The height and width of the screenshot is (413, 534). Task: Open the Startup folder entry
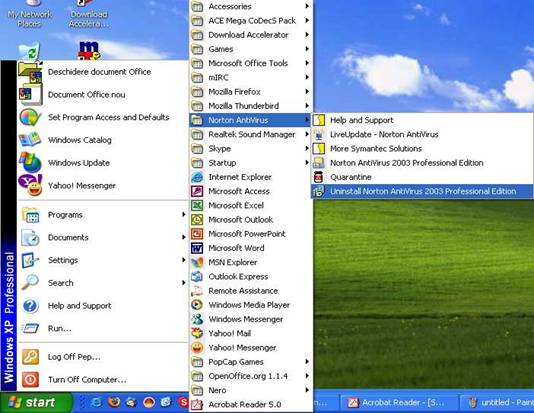[250, 163]
